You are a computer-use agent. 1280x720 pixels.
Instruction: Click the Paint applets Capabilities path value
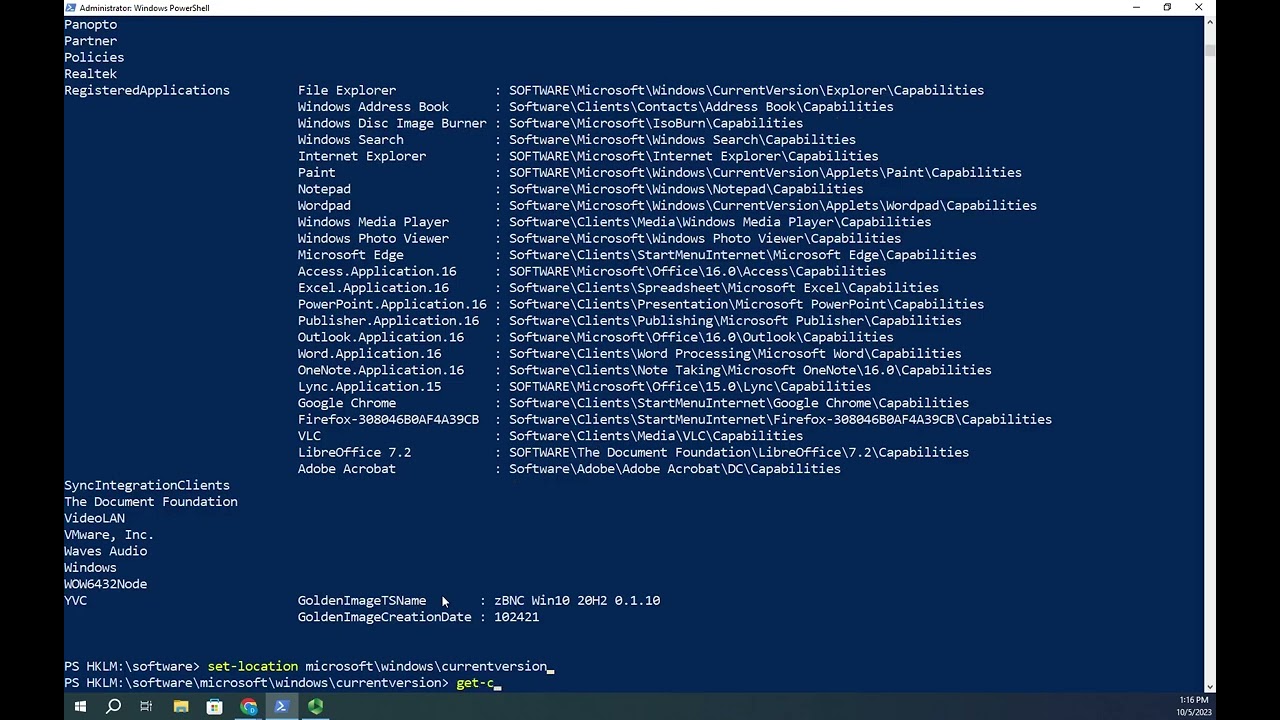click(765, 173)
